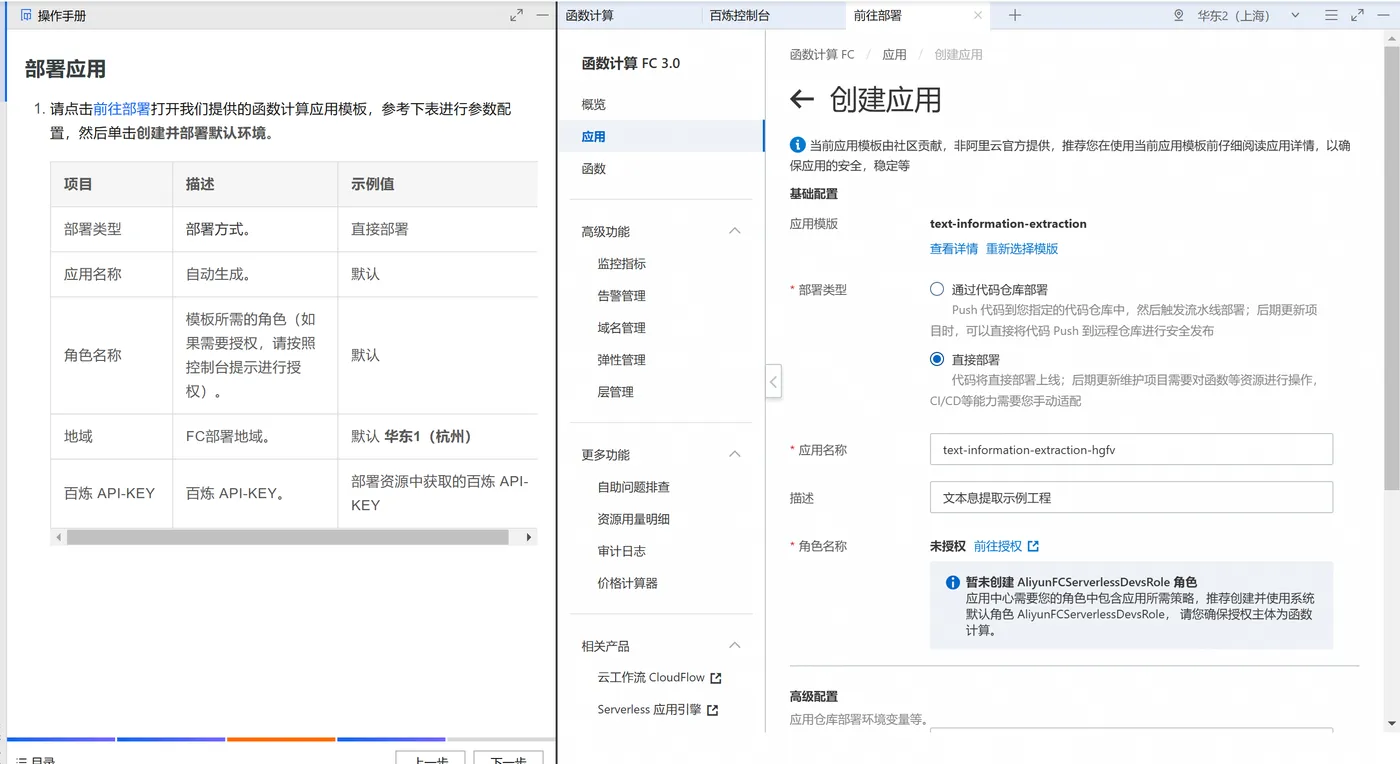Click the new tab plus icon
Screen dimensions: 1400x764
(x=1015, y=15)
